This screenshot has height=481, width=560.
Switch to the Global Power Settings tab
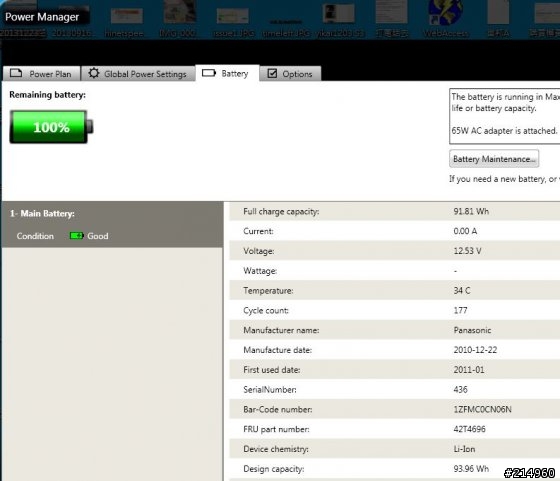(138, 74)
